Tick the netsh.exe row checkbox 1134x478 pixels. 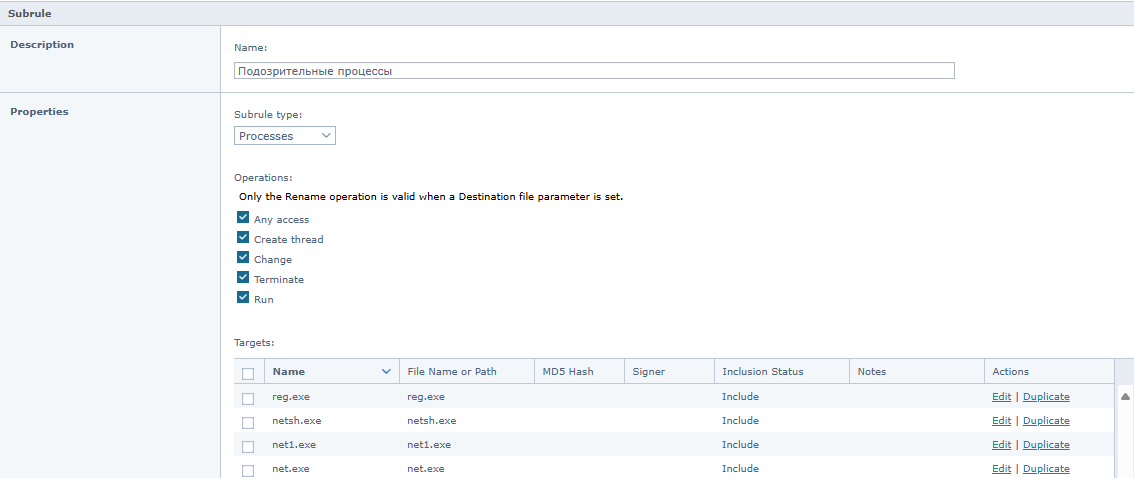(248, 422)
